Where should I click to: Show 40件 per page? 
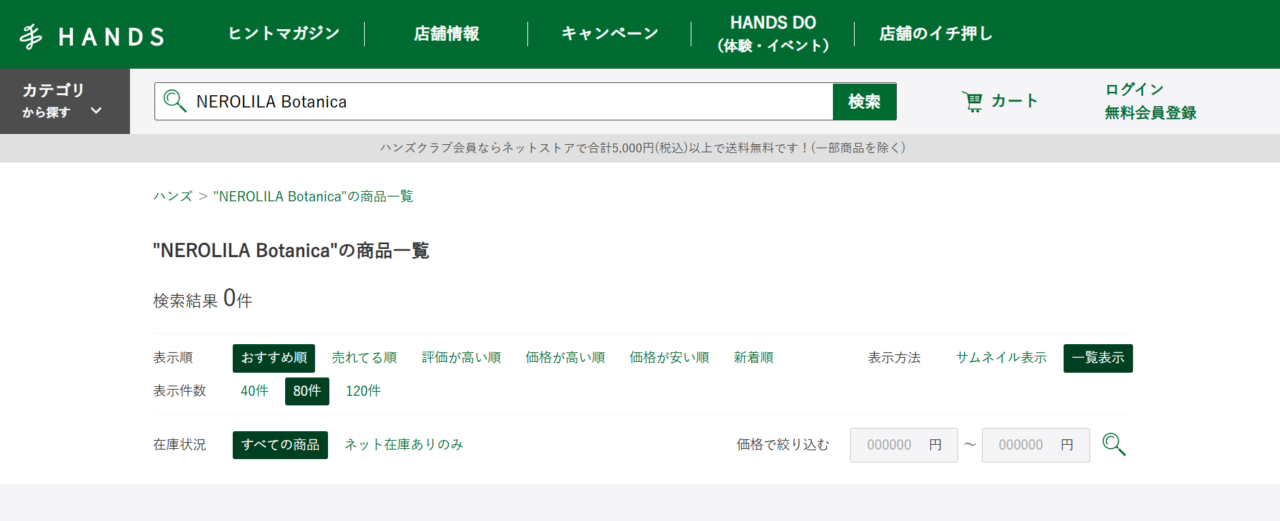pyautogui.click(x=255, y=391)
